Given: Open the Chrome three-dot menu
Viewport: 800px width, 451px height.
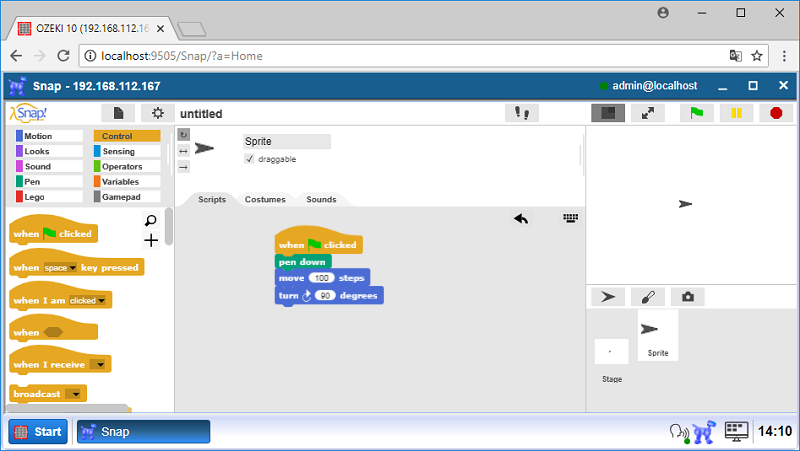Looking at the screenshot, I should point(784,56).
